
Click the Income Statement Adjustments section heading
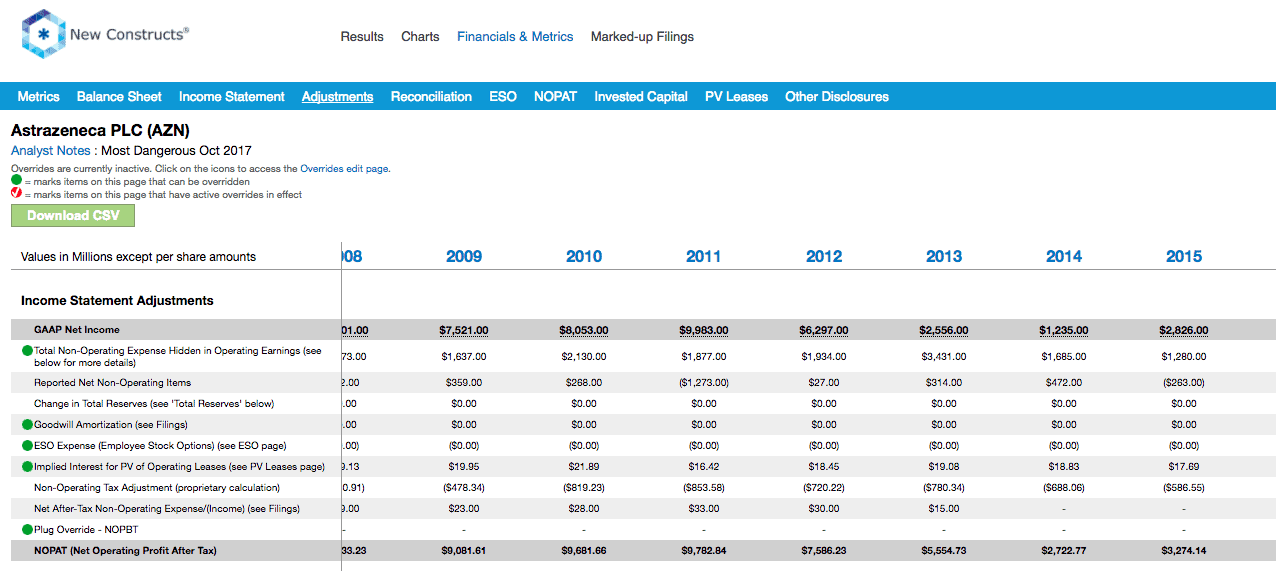[117, 300]
